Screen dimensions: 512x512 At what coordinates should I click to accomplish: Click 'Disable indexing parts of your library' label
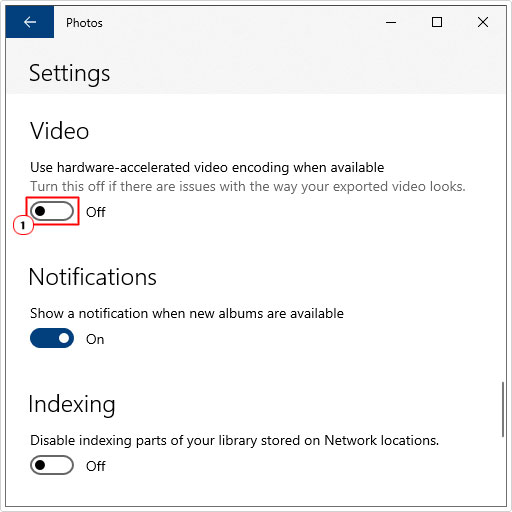pyautogui.click(x=234, y=441)
